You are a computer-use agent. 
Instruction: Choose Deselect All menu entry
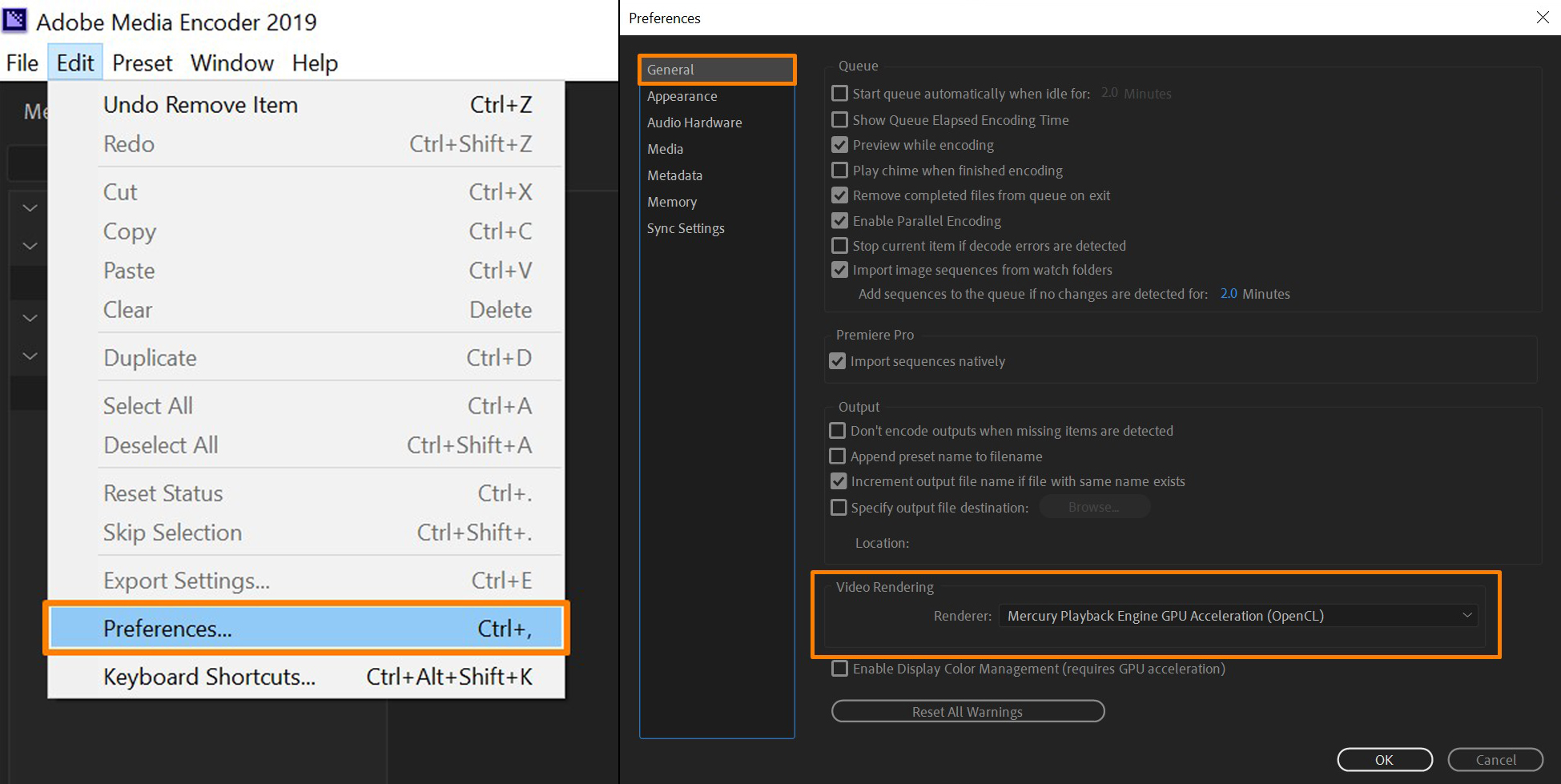(x=306, y=445)
